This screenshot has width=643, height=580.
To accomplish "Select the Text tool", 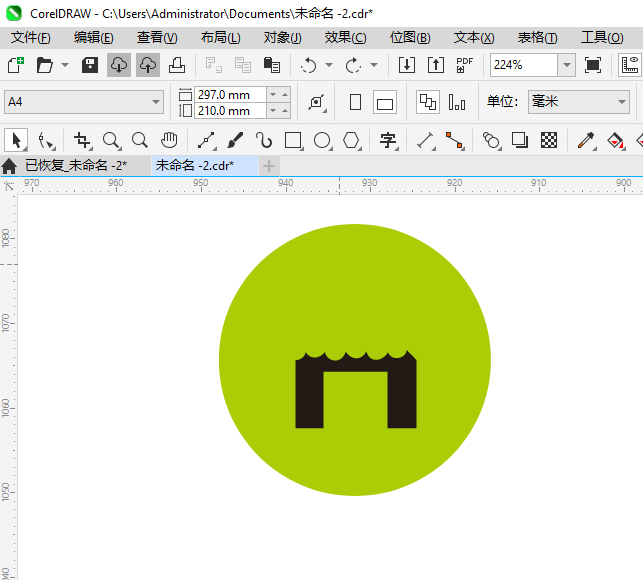I will pyautogui.click(x=388, y=140).
